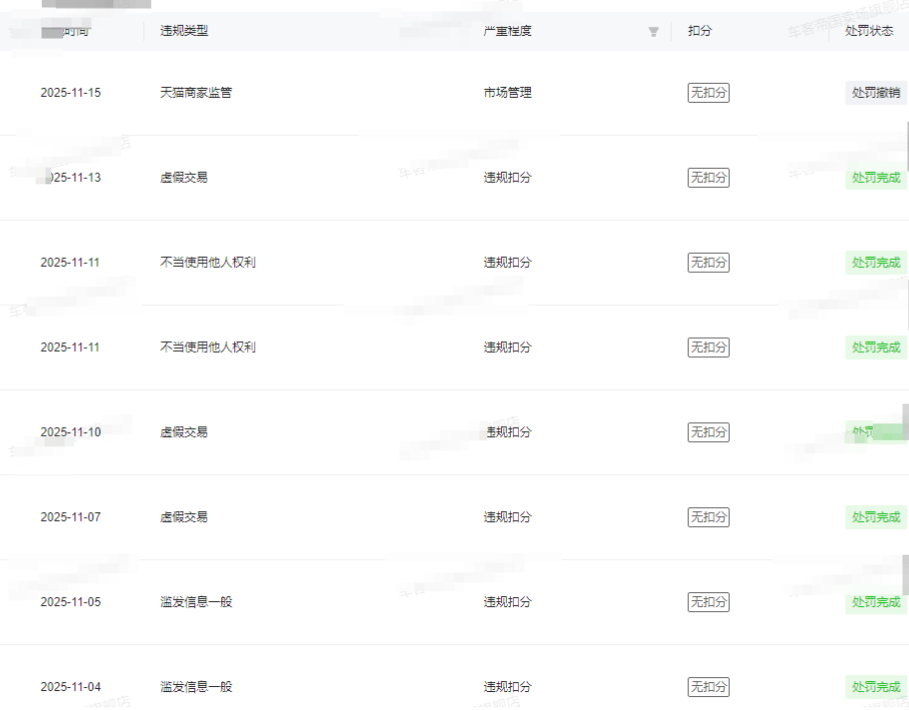Screen dimensions: 909x710
Task: Click 处罚完成 status in the 2025-11-04 row
Action: 875,687
